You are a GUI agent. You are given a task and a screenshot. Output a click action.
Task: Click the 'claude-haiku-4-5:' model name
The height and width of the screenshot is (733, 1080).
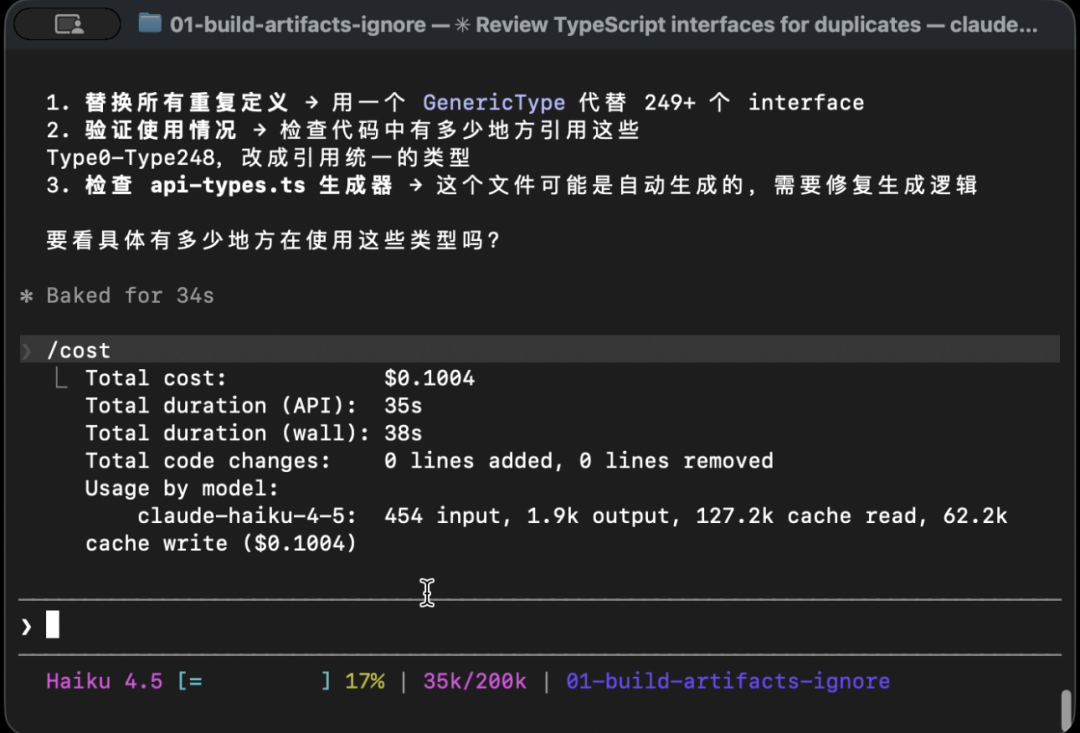tap(247, 516)
